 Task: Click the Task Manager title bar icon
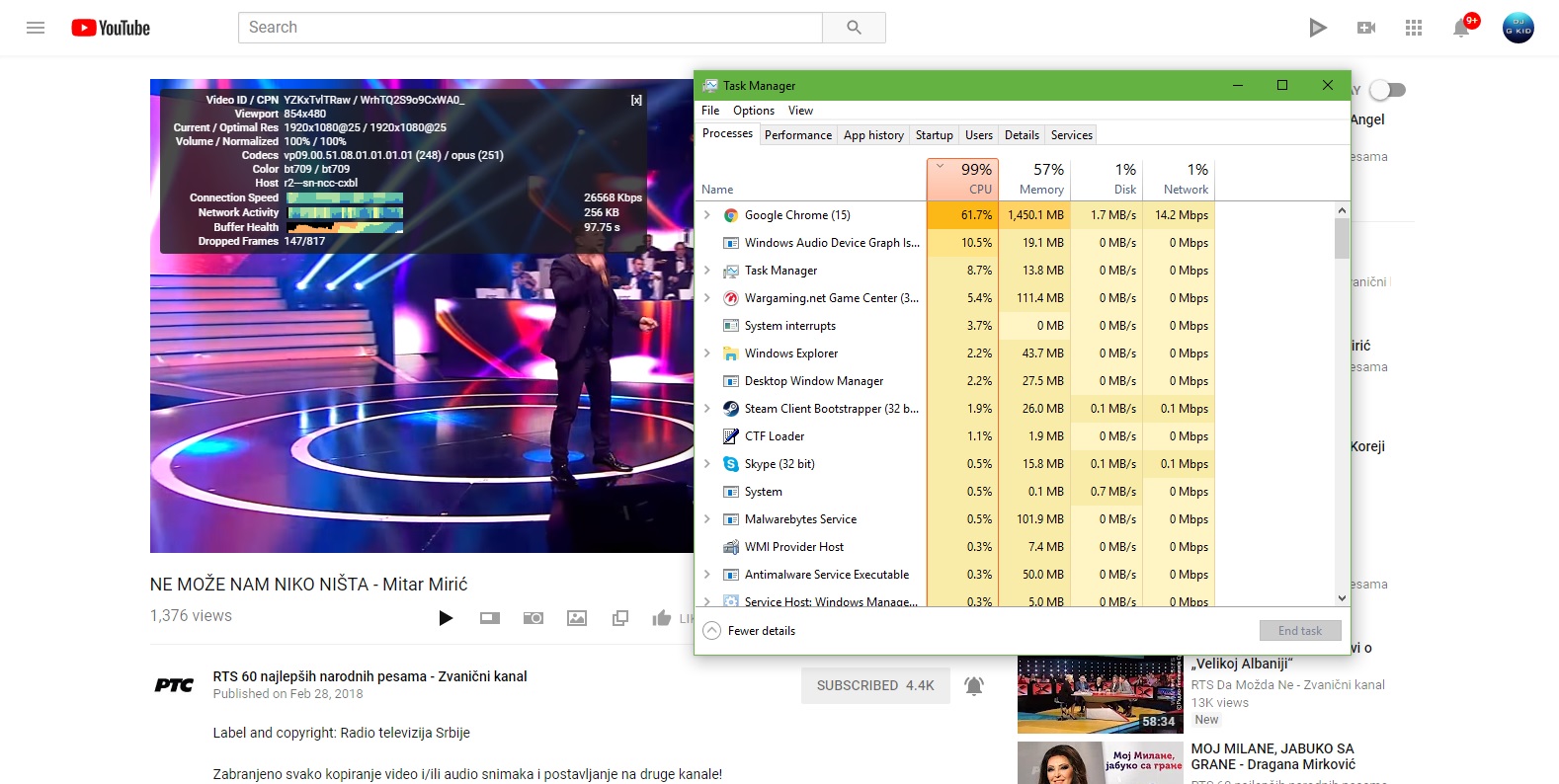point(710,86)
